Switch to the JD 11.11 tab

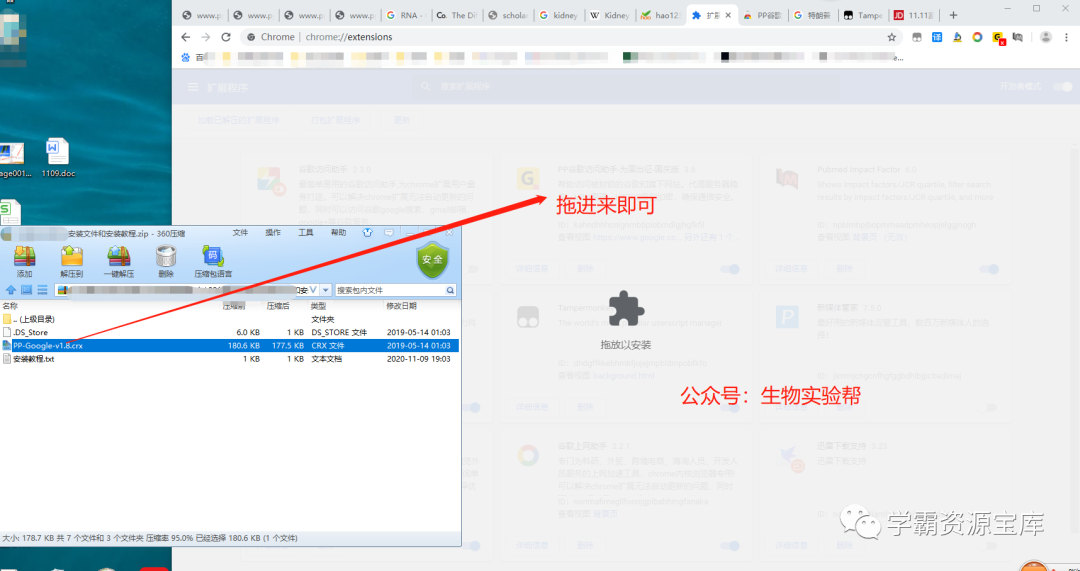pyautogui.click(x=915, y=15)
